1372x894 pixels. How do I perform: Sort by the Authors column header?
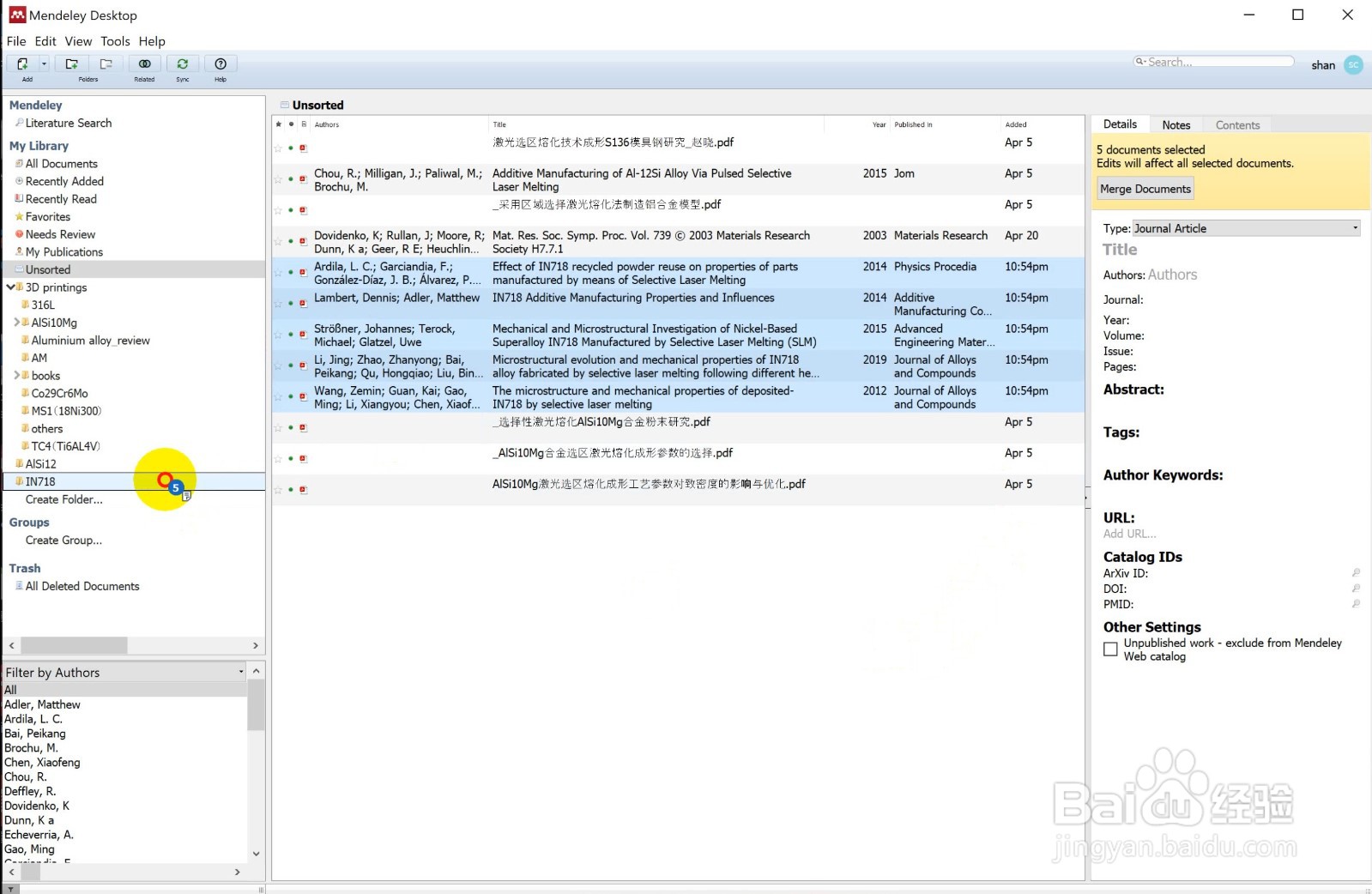tap(327, 124)
